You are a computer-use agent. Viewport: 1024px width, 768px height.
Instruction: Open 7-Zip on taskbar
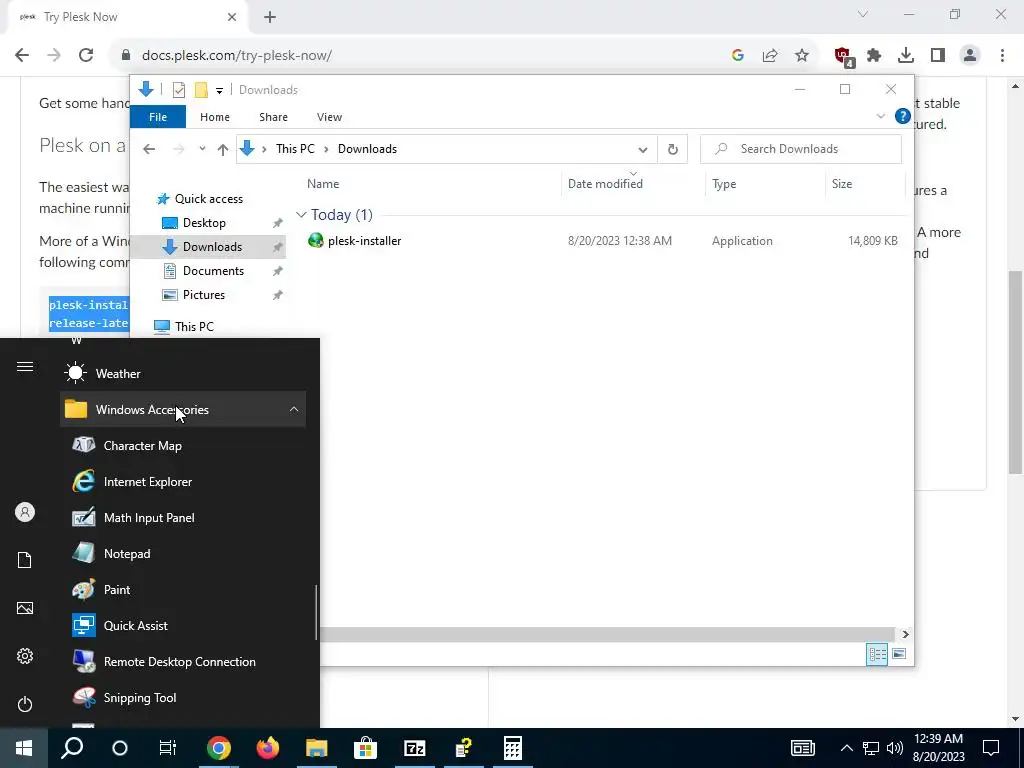[415, 748]
